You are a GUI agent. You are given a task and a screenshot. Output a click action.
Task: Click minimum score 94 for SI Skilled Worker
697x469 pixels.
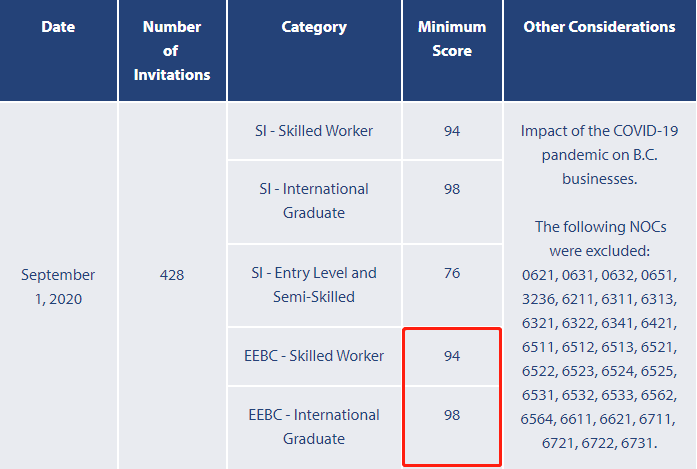click(x=452, y=131)
